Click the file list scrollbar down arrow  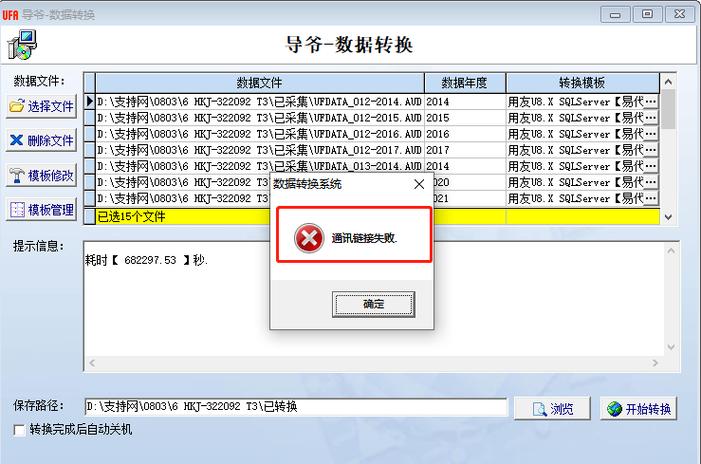pos(668,217)
